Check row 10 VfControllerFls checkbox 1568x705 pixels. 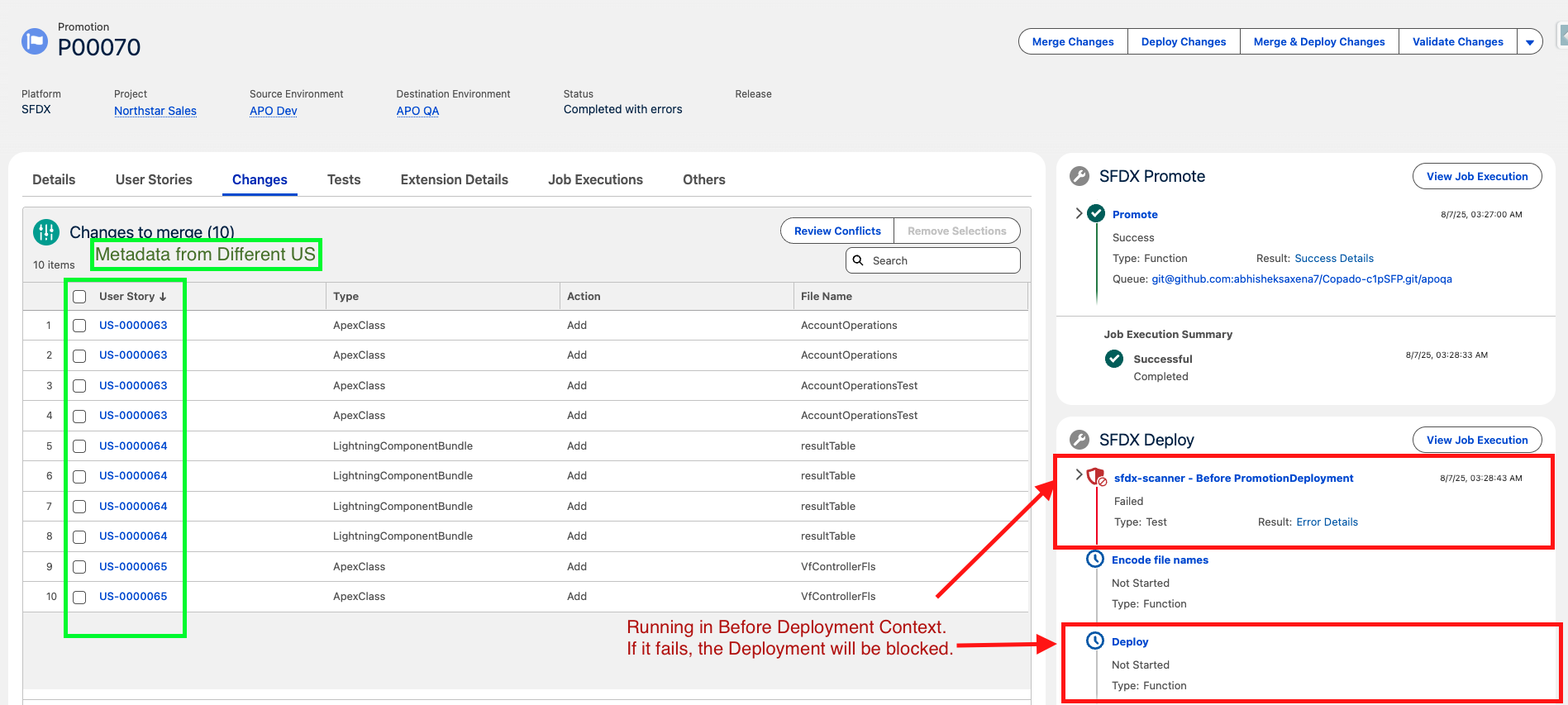click(79, 598)
